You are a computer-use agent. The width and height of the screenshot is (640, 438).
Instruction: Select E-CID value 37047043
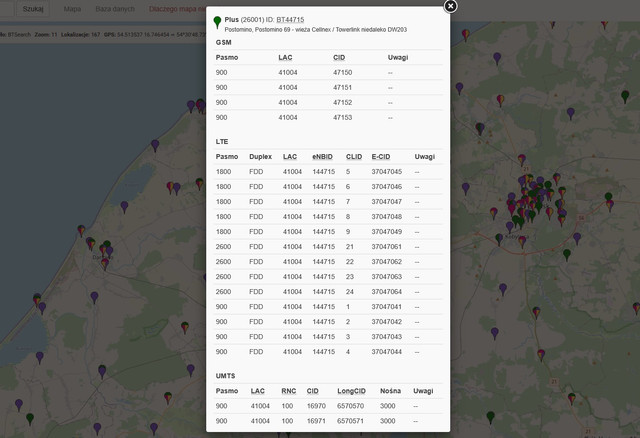coord(387,337)
